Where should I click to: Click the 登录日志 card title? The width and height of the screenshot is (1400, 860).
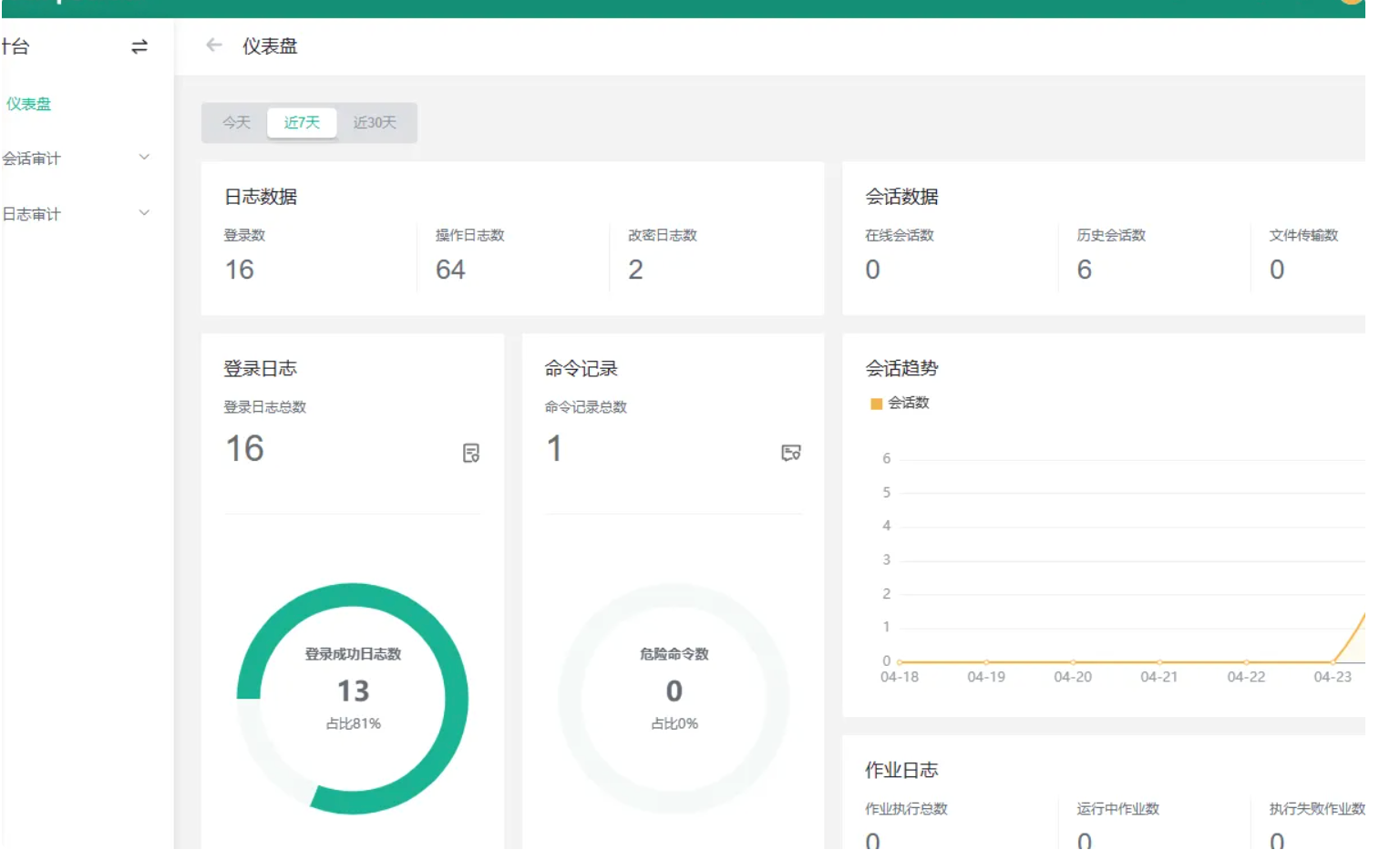(x=261, y=369)
